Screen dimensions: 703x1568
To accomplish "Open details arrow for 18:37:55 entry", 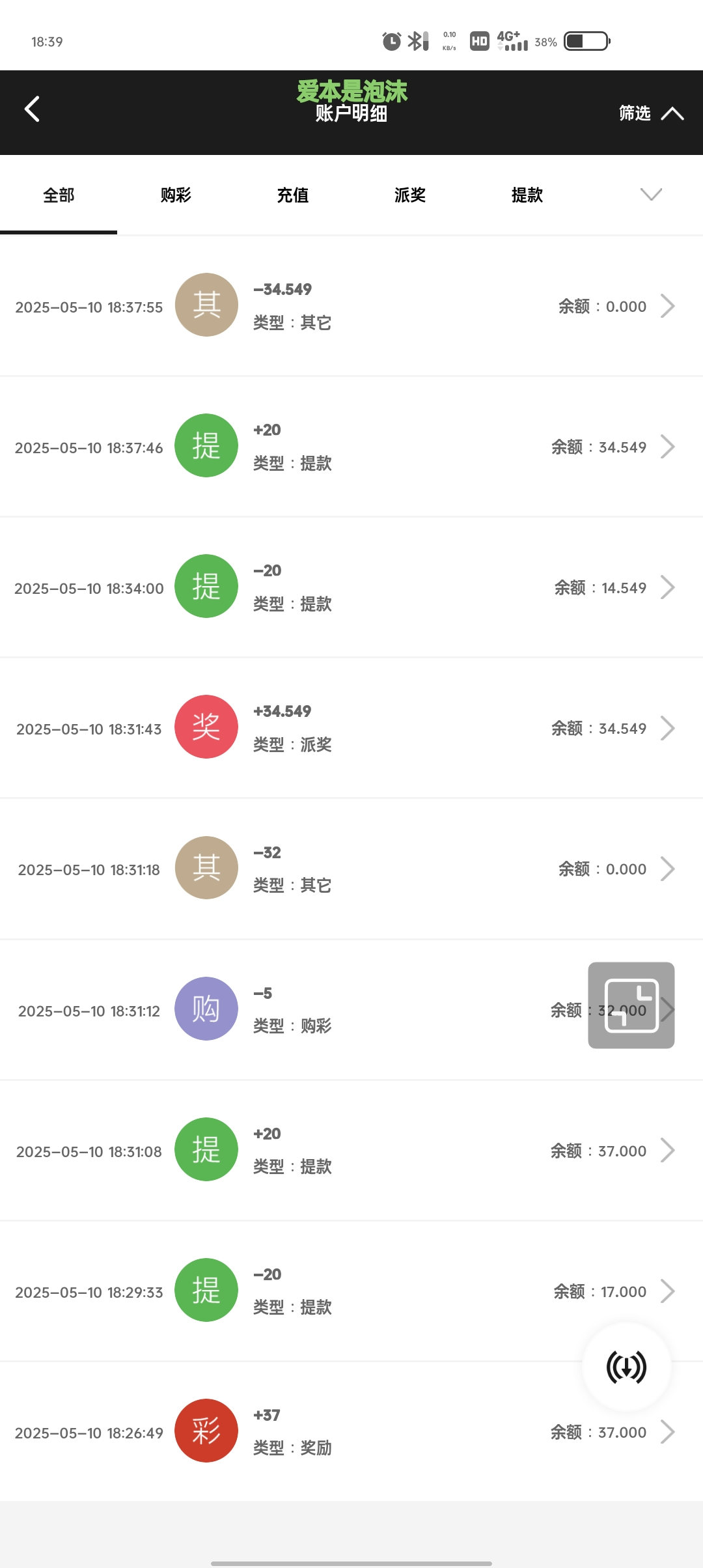I will (x=667, y=306).
